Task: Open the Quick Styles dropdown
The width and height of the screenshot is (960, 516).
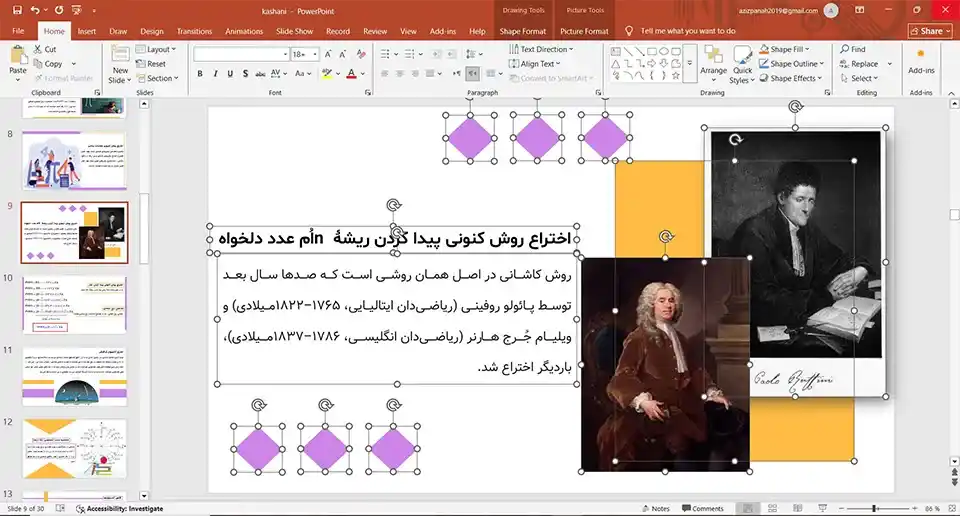Action: (x=742, y=65)
